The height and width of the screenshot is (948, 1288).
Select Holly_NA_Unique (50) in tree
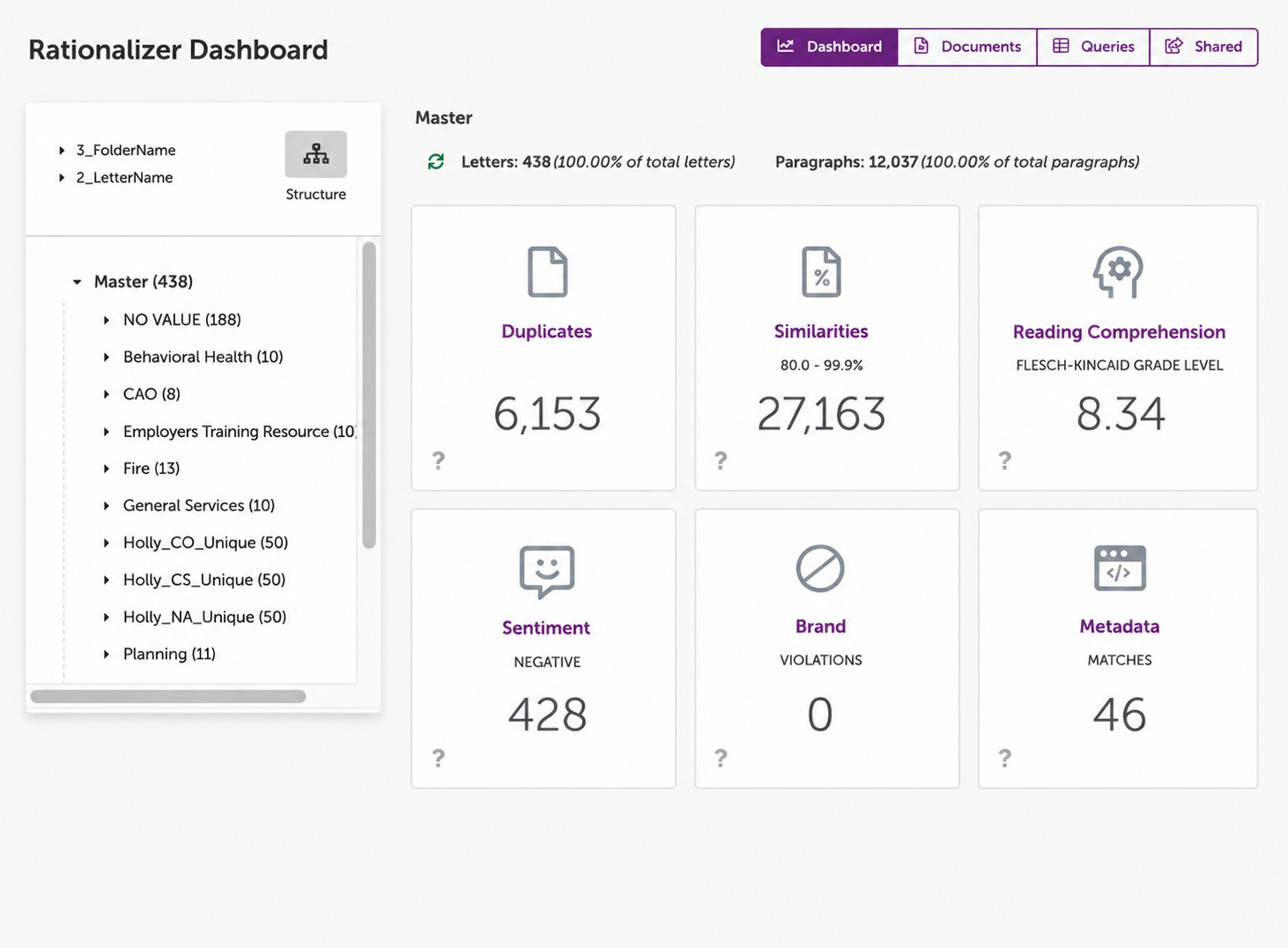205,617
